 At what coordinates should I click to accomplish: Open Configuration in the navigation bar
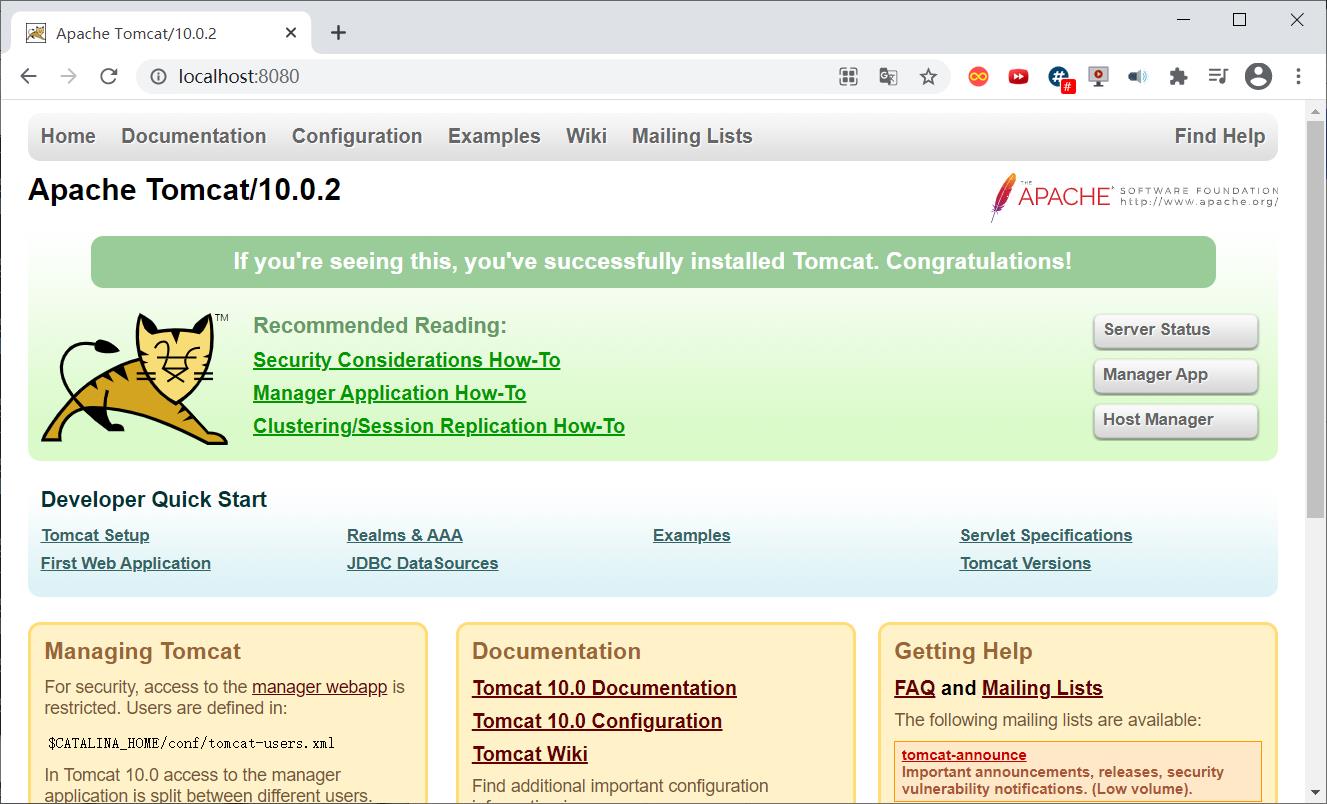point(357,136)
